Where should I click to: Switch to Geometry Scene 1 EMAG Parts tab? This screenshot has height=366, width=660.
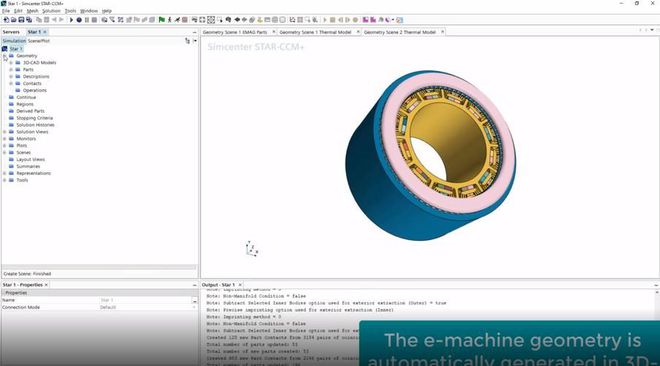point(235,32)
